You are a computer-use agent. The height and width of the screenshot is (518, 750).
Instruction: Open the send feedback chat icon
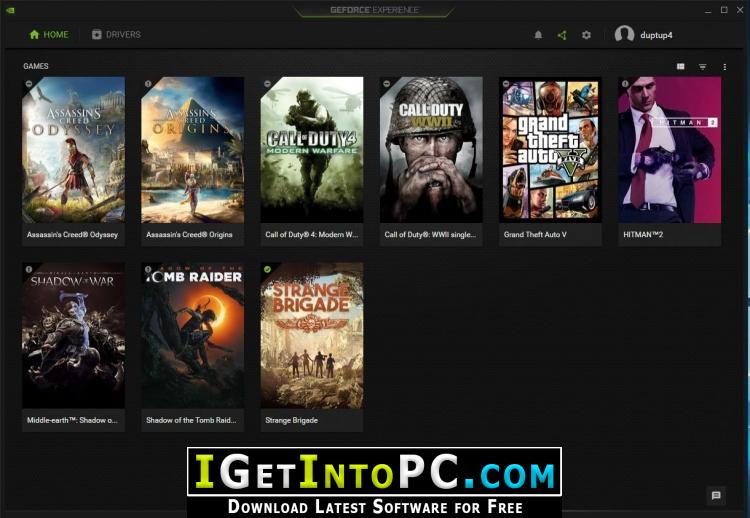pyautogui.click(x=716, y=496)
